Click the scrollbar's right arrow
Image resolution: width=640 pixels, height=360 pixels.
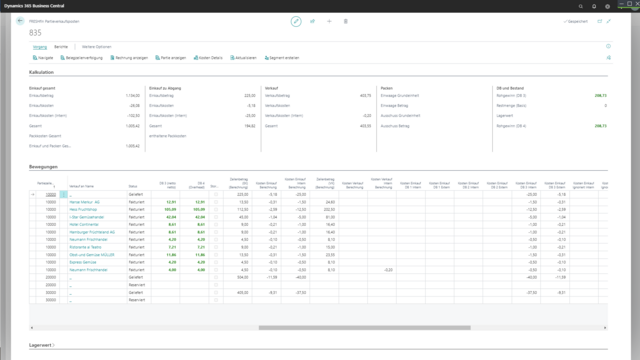(x=605, y=328)
